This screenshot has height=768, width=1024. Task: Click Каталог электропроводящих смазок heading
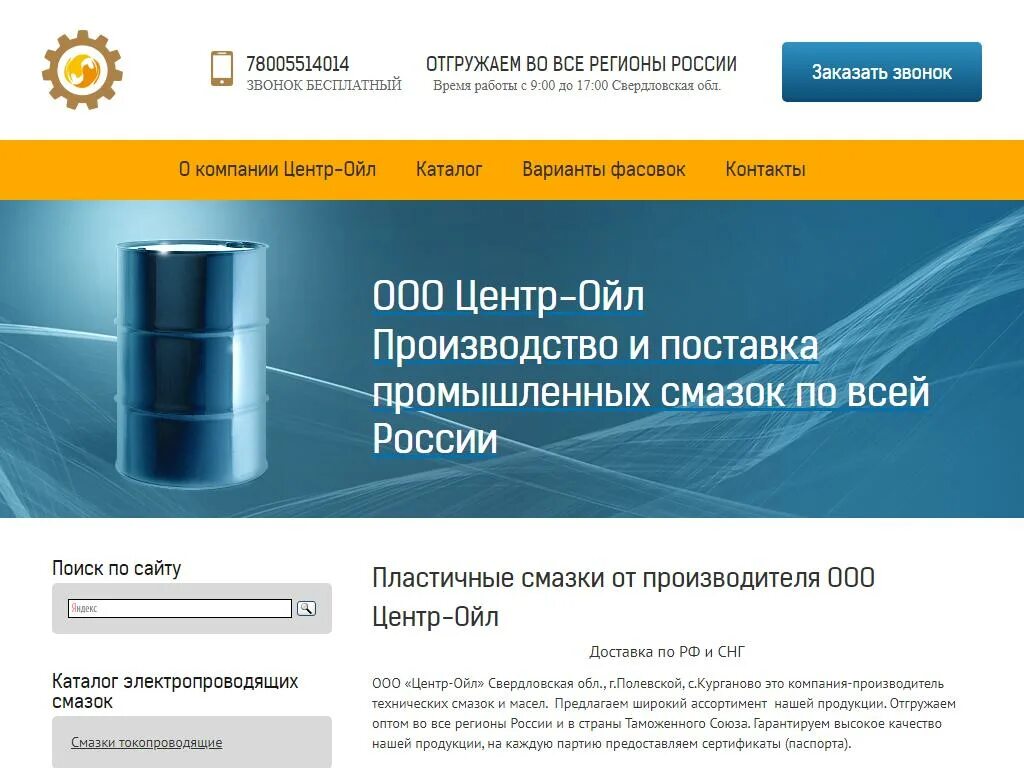pyautogui.click(x=175, y=691)
